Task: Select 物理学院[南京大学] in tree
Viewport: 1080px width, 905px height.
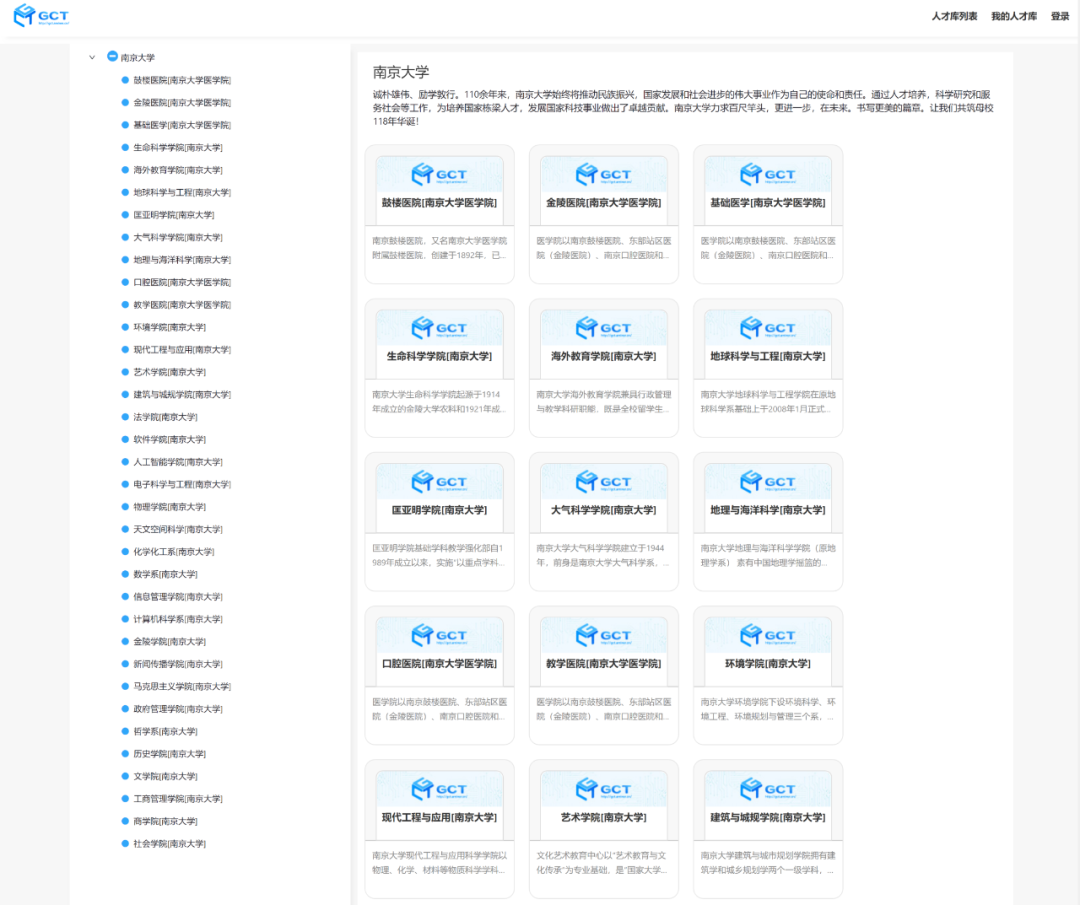Action: point(169,507)
